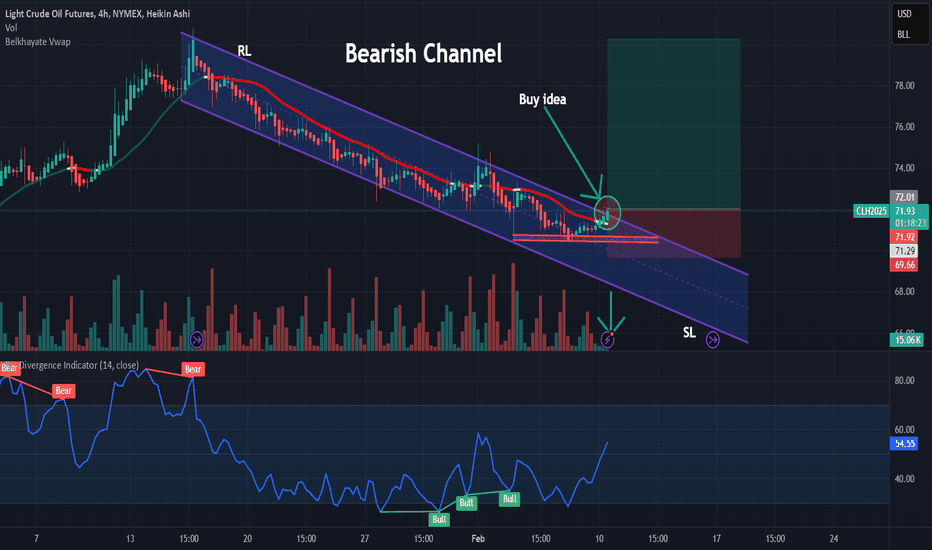Click the 54.55 RSI value label
The width and height of the screenshot is (932, 550).
pos(904,444)
